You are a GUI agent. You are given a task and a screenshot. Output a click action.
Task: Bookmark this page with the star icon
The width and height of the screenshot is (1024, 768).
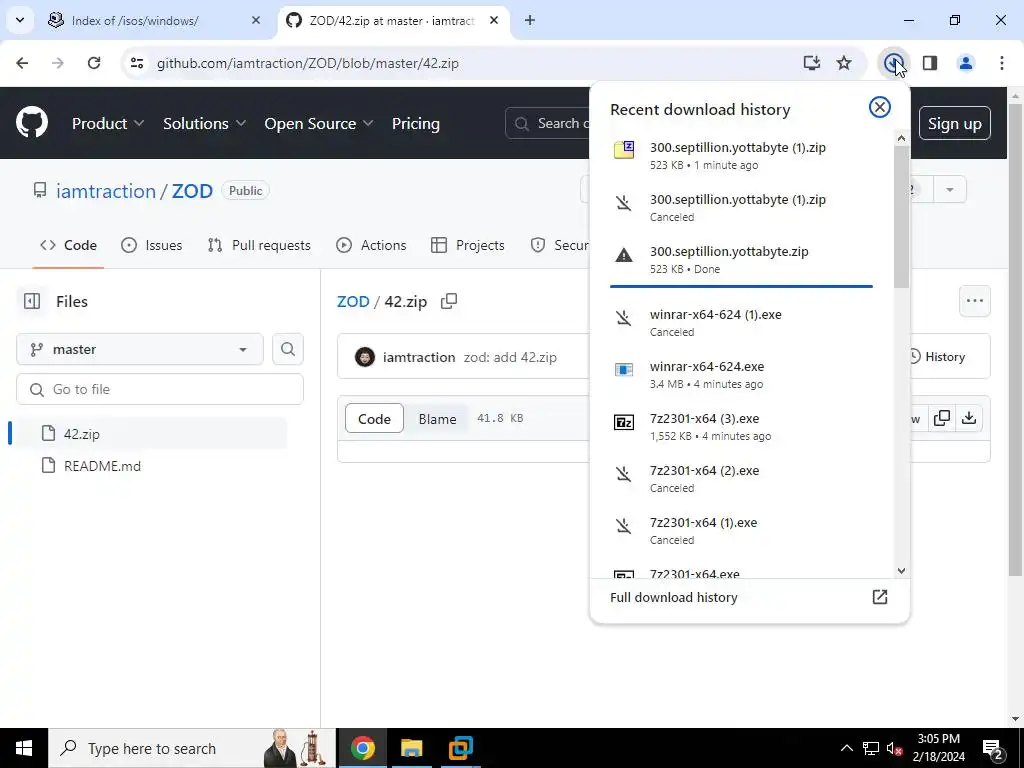point(844,63)
